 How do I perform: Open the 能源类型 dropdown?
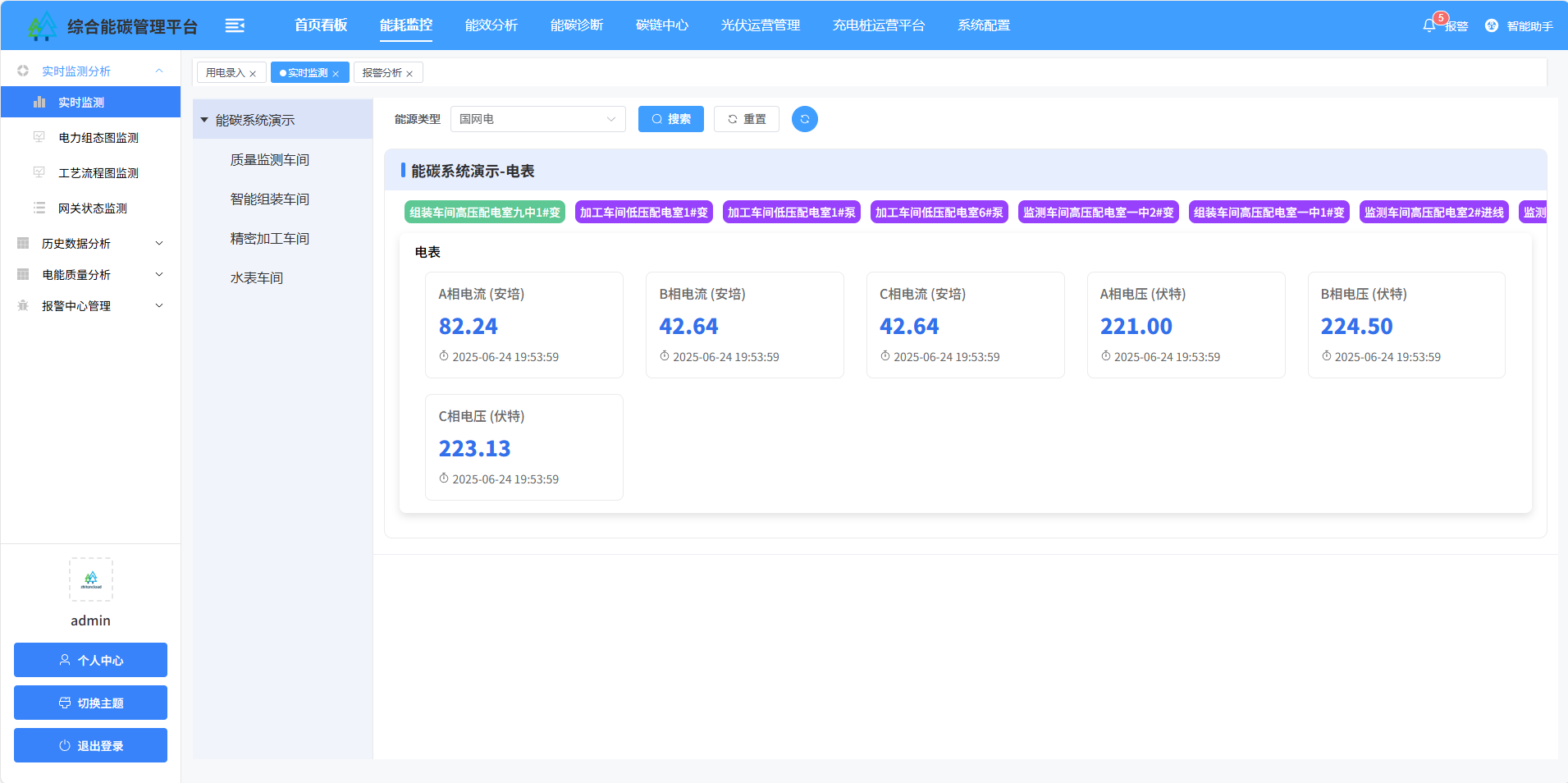click(x=537, y=119)
